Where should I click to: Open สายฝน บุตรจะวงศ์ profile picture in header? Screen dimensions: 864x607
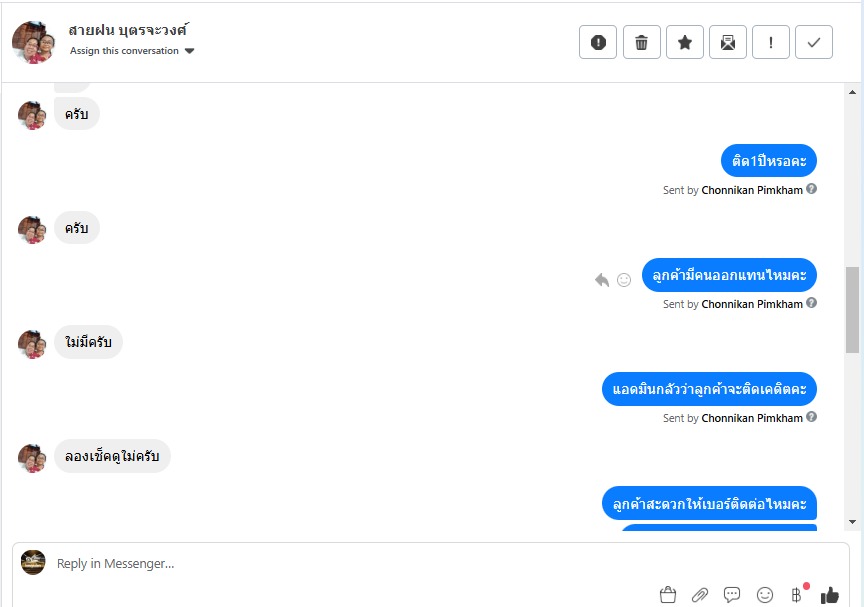tap(34, 42)
